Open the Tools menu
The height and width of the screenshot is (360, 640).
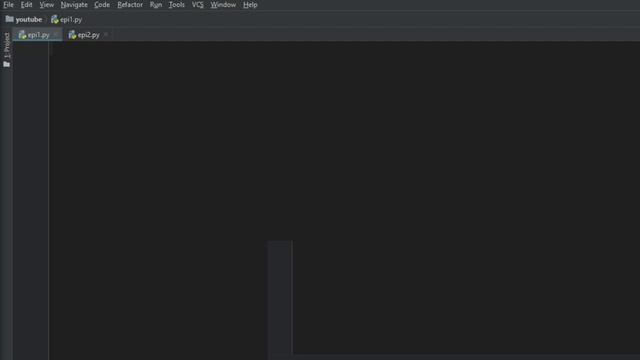[176, 5]
